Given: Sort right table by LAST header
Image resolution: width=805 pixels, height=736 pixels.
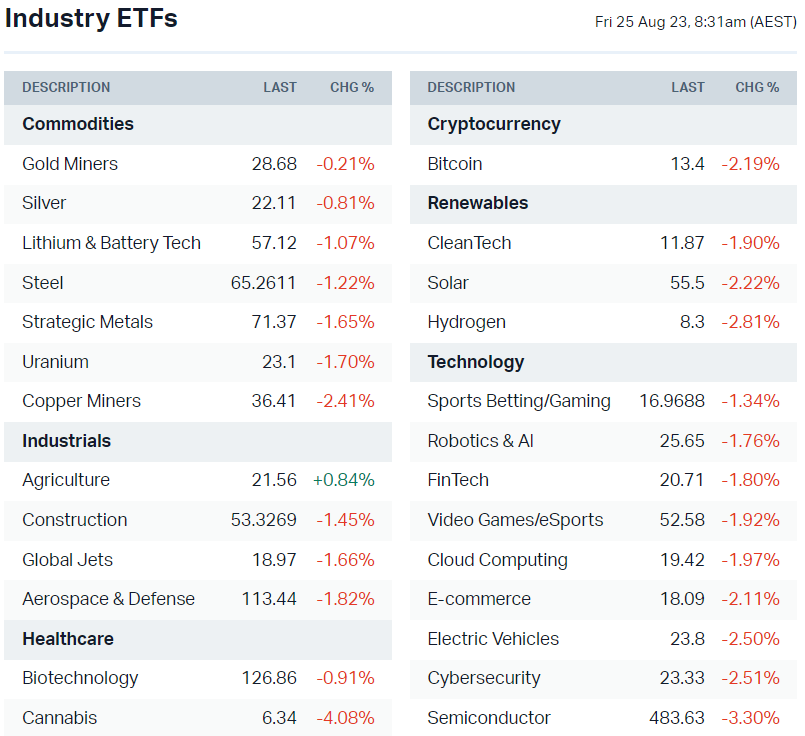Looking at the screenshot, I should coord(687,88).
